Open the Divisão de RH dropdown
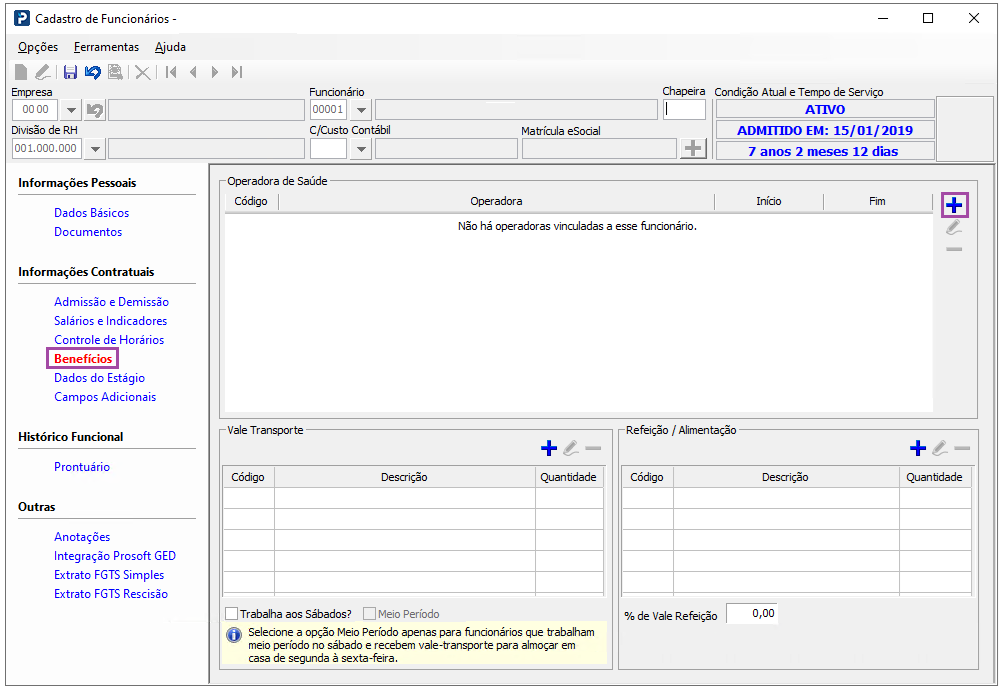 click(95, 149)
